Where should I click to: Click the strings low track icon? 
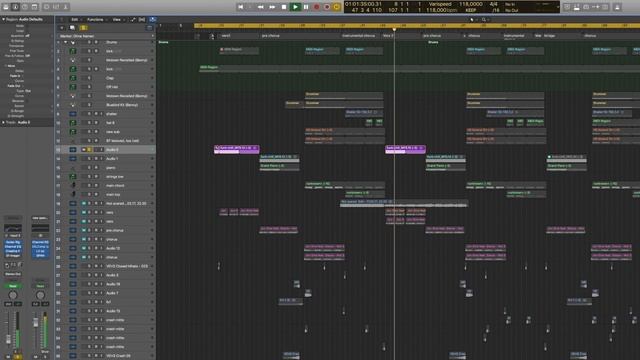coord(73,177)
